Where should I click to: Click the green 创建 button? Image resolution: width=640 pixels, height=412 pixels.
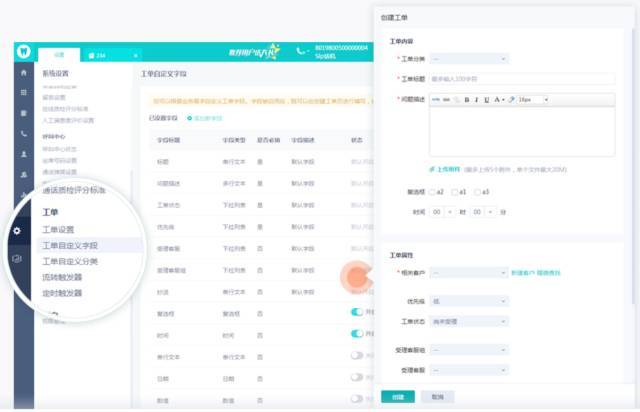(x=398, y=397)
